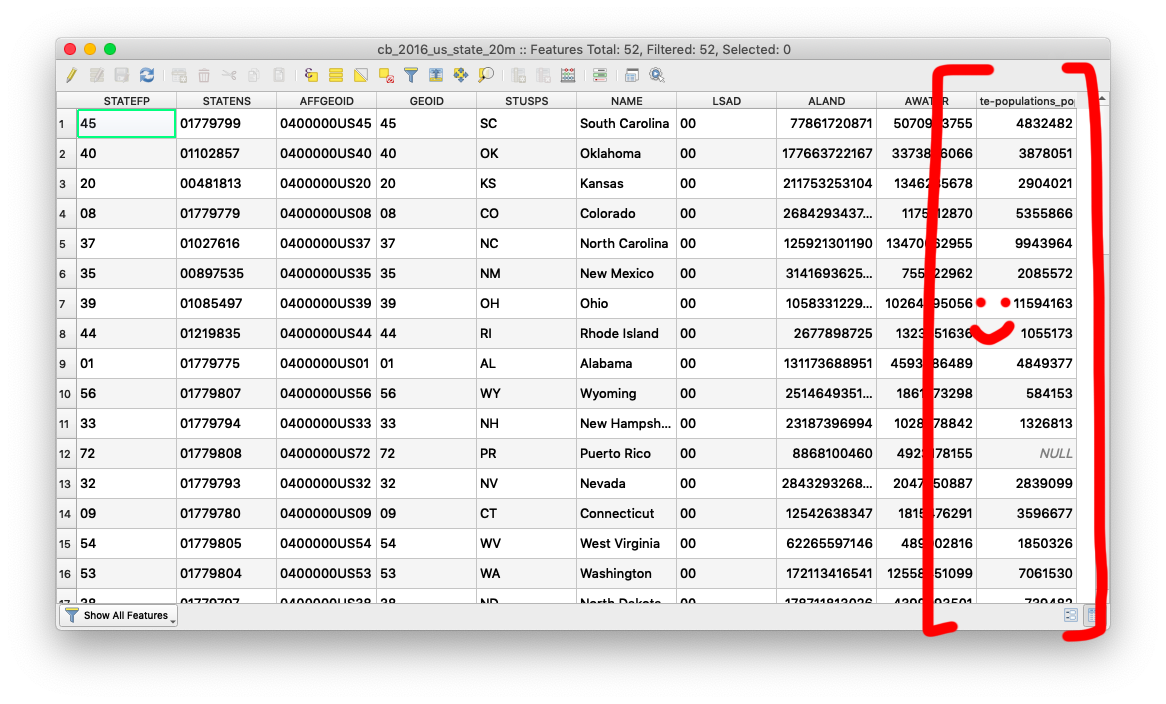The image size is (1166, 704).
Task: Reload the table with the refresh icon
Action: (147, 75)
